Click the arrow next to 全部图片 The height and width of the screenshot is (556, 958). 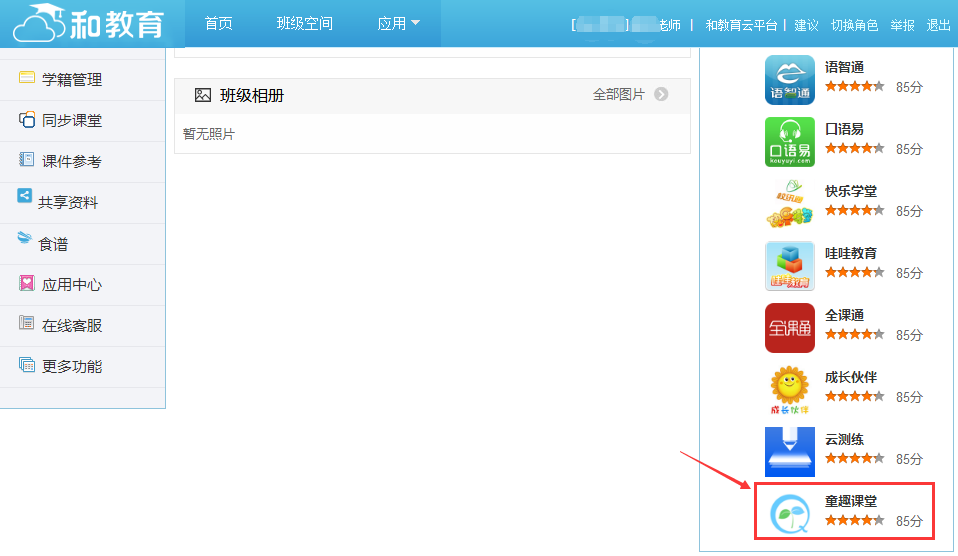click(661, 95)
